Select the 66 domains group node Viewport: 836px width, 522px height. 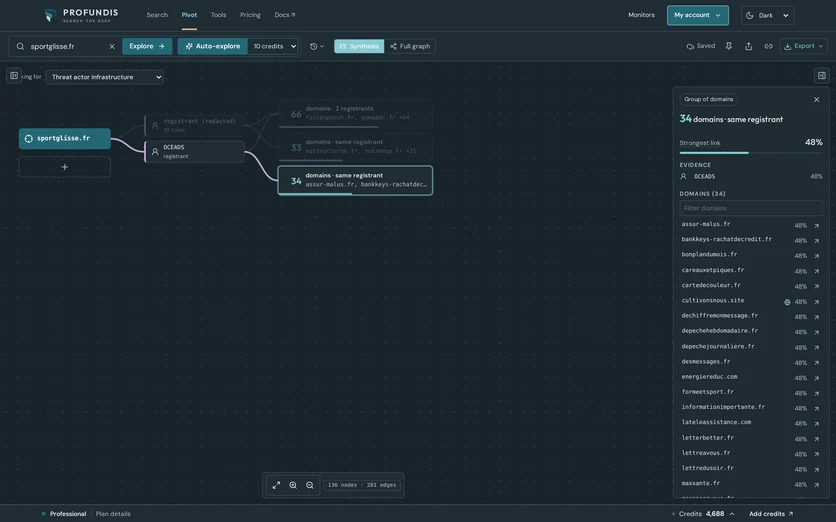(355, 113)
